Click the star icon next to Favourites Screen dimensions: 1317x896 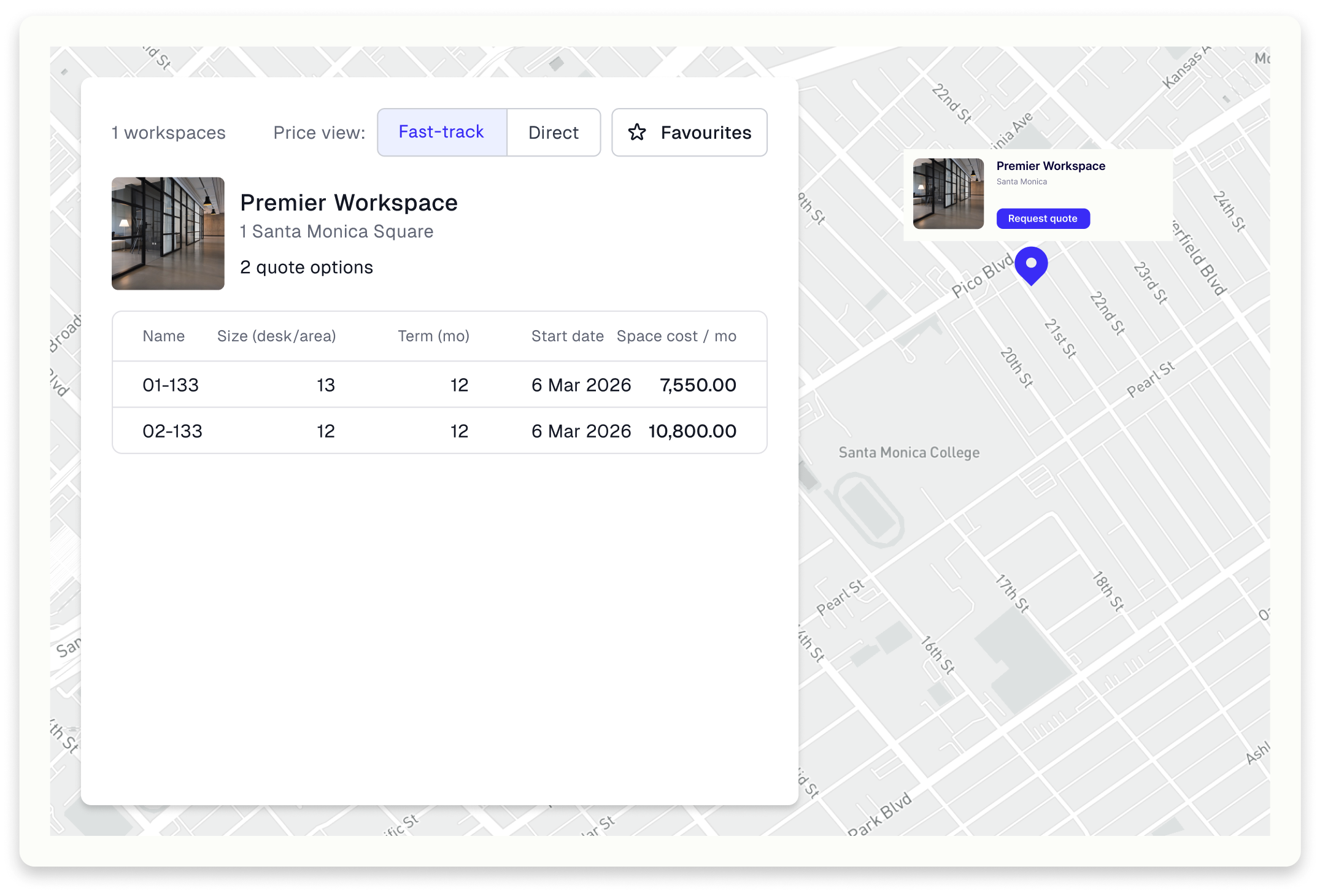click(x=638, y=132)
